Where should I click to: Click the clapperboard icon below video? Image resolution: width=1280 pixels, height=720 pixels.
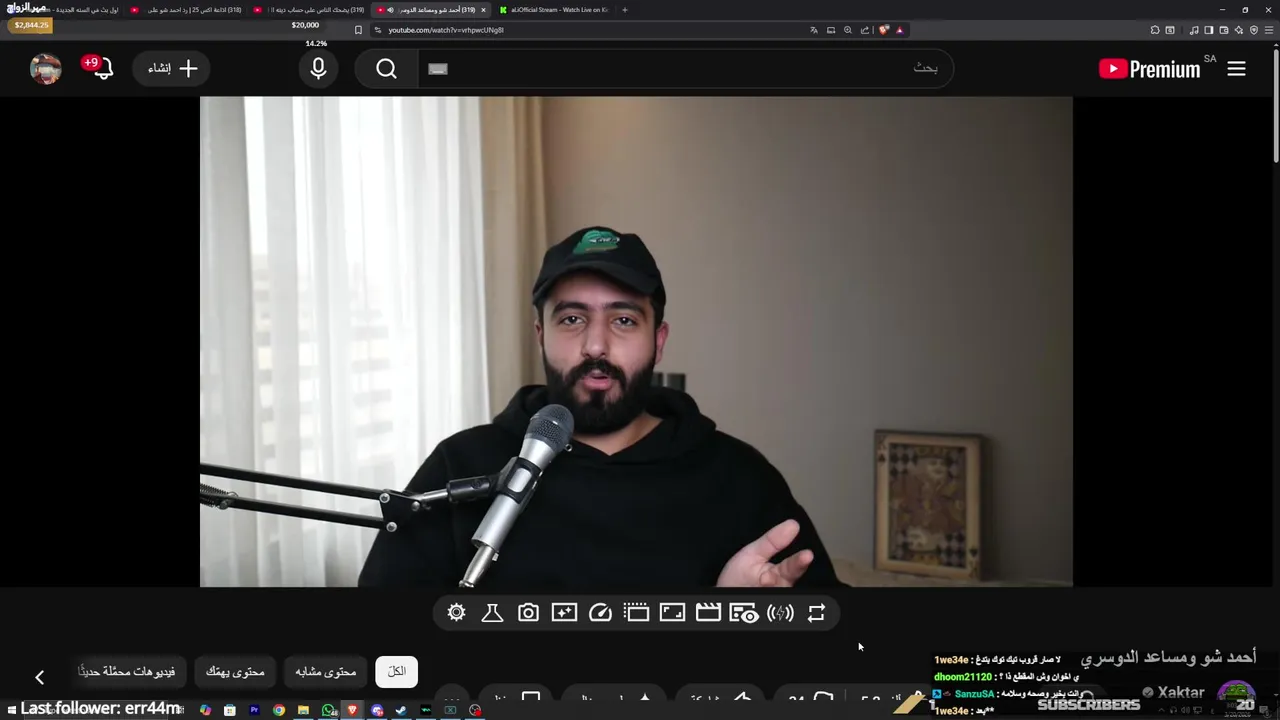point(708,613)
